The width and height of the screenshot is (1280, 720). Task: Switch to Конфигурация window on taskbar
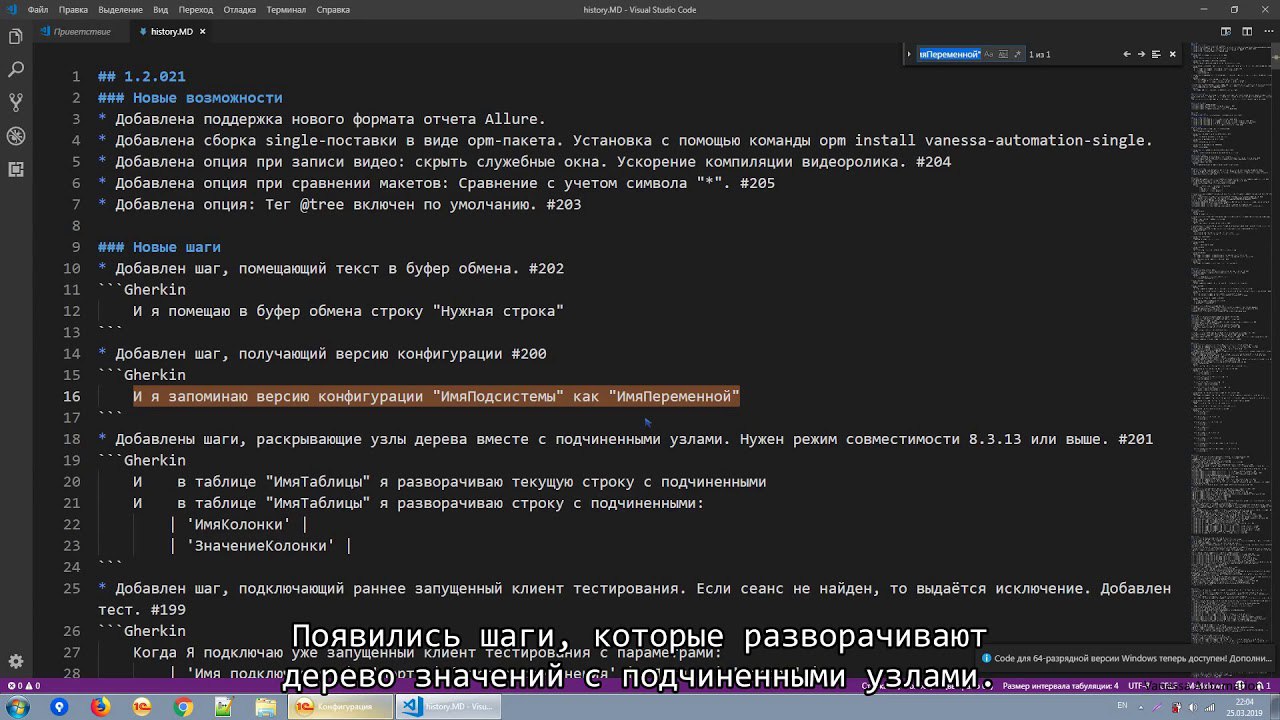[x=340, y=707]
